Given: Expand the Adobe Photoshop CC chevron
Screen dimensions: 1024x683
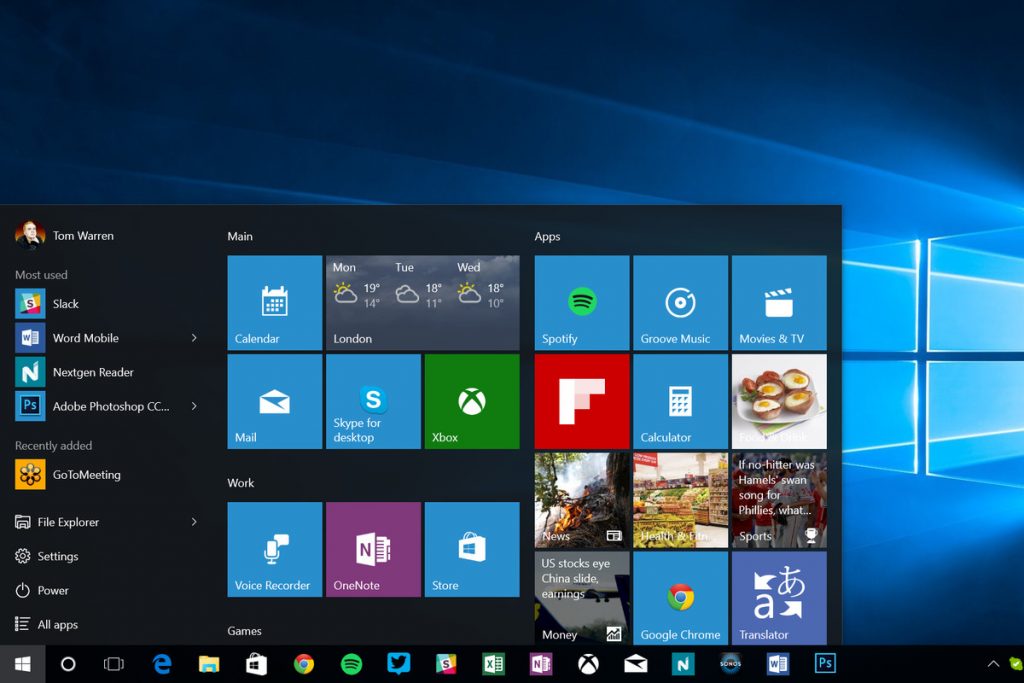Looking at the screenshot, I should pyautogui.click(x=195, y=406).
